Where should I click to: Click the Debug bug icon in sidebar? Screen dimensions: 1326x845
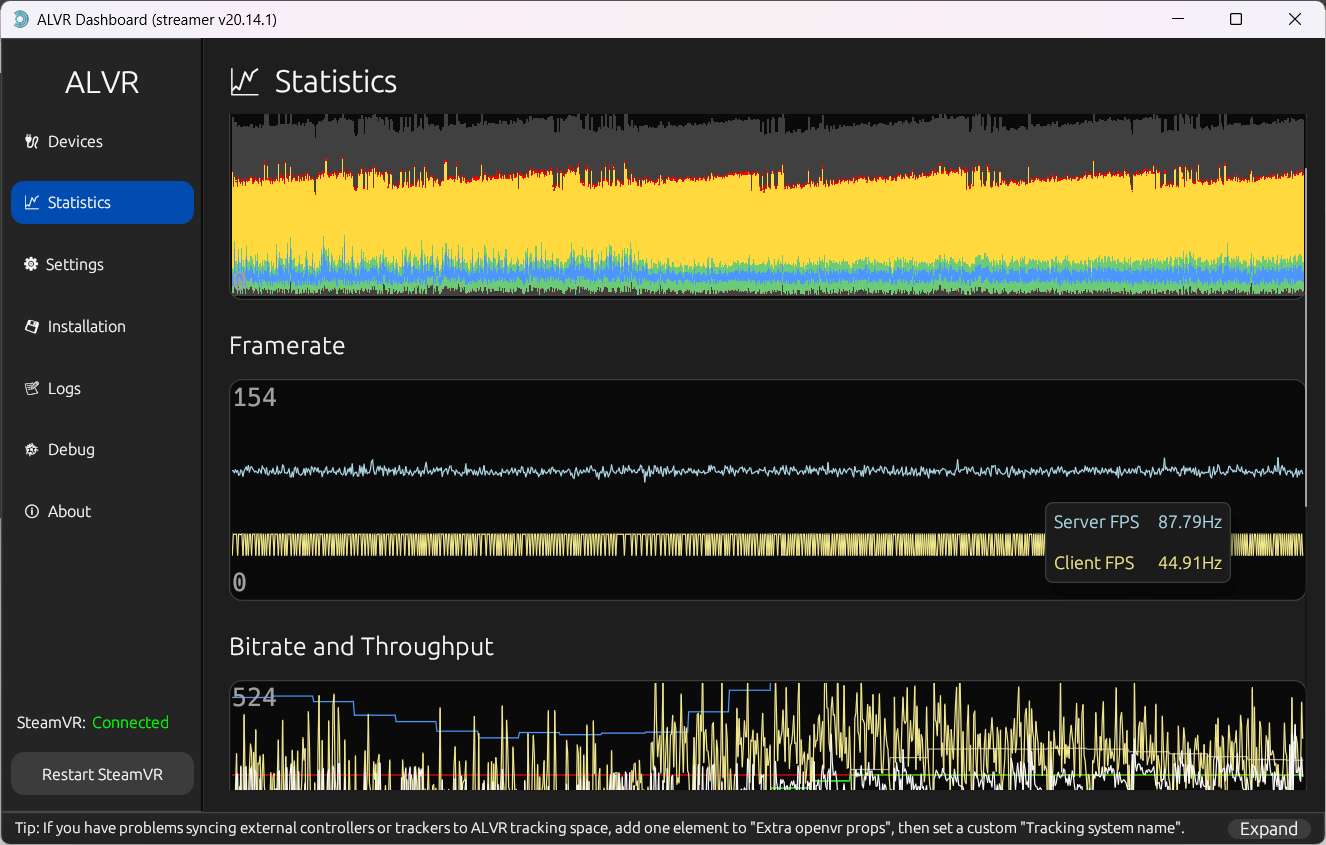31,450
